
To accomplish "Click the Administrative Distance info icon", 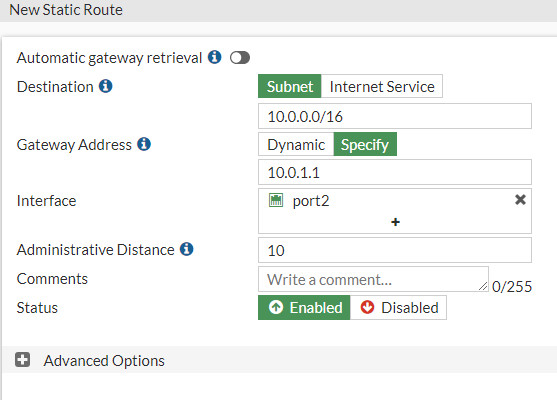I will [x=186, y=249].
